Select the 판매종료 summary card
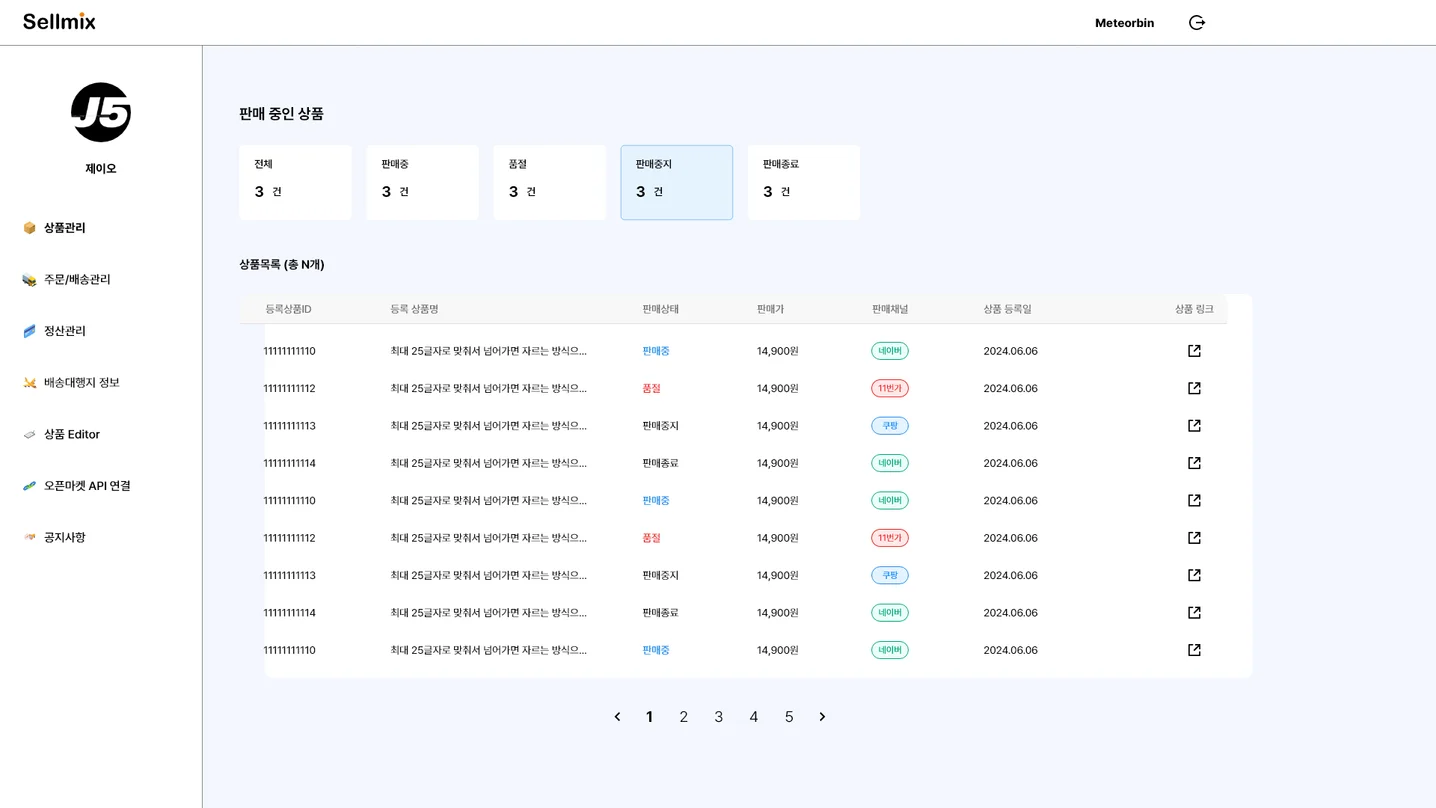Image resolution: width=1436 pixels, height=808 pixels. [x=804, y=182]
